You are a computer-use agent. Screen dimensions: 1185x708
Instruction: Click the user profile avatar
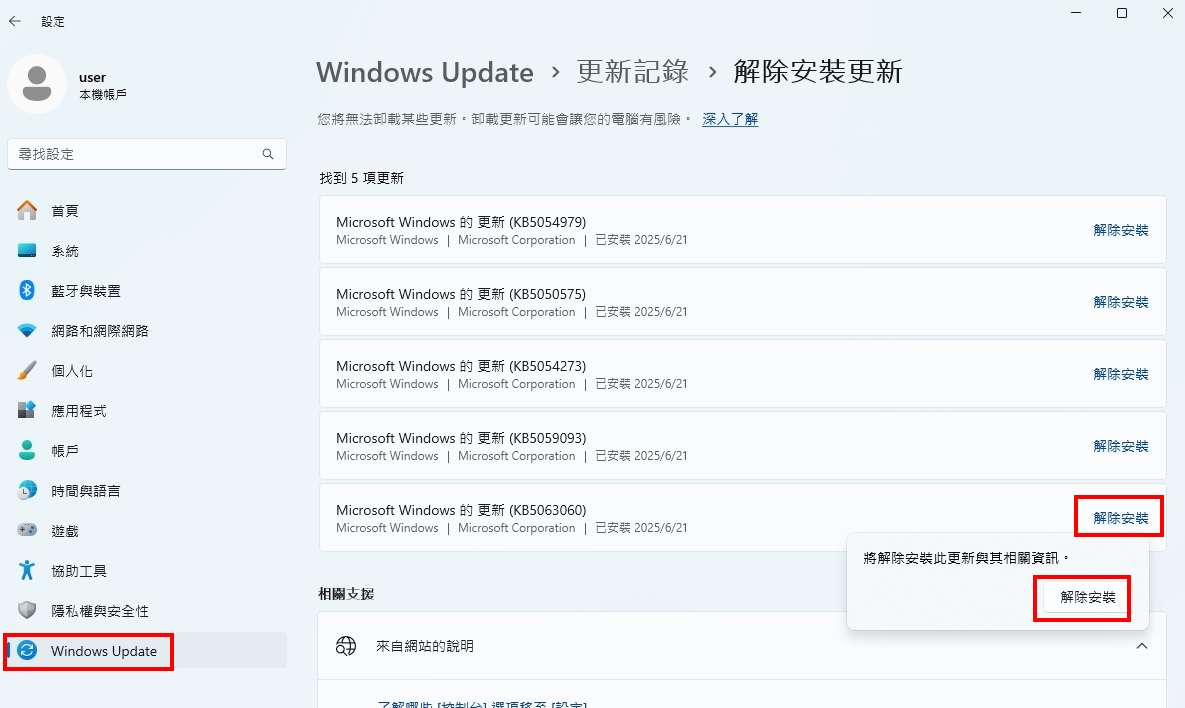[37, 84]
